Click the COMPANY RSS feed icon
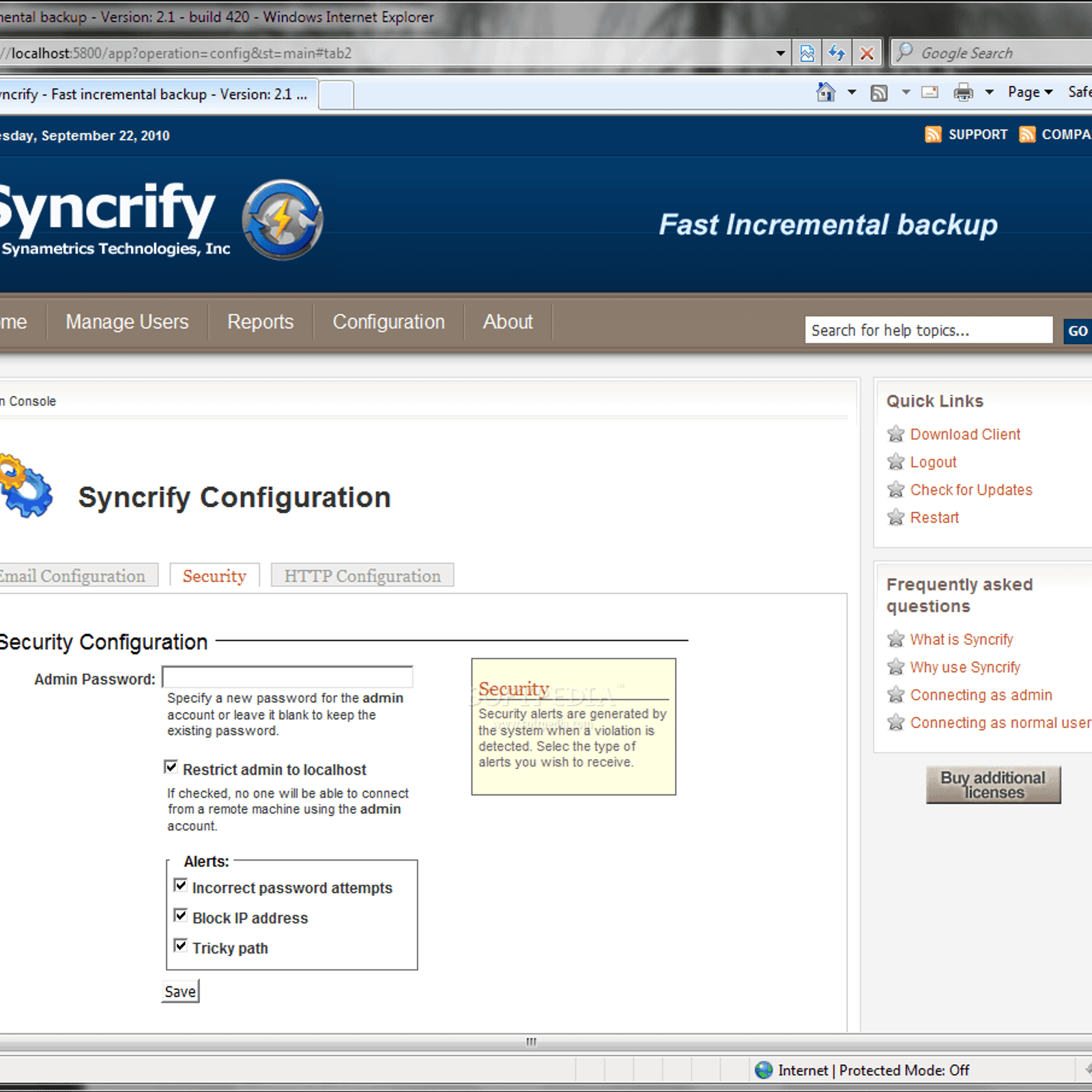Screen dimensions: 1092x1092 (1027, 134)
